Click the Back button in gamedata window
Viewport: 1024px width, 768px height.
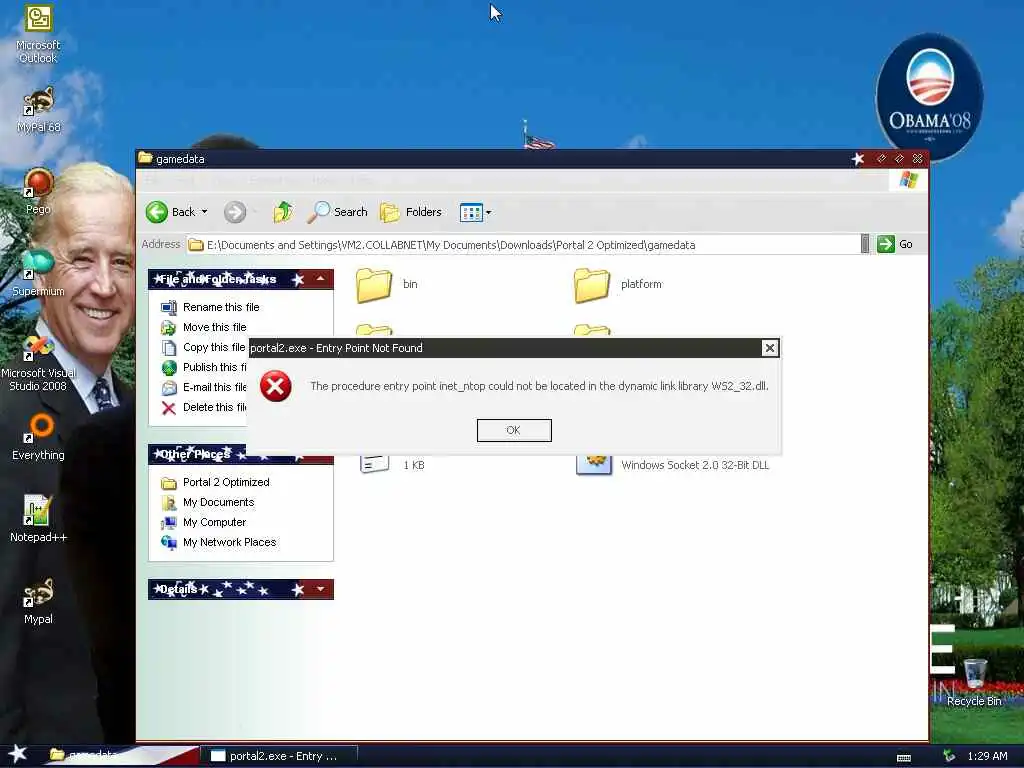(x=170, y=212)
